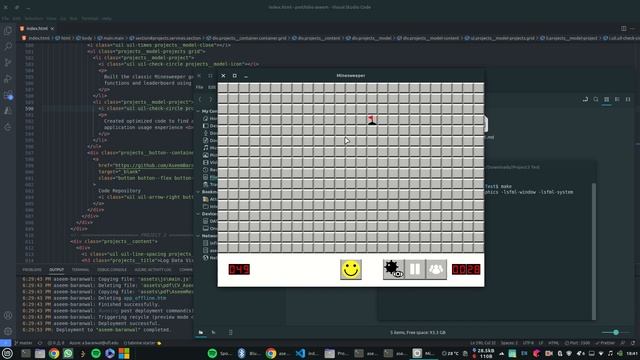This screenshot has height=360, width=640.
Task: Collapse Bookmarks section in file manager
Action: click(x=199, y=192)
